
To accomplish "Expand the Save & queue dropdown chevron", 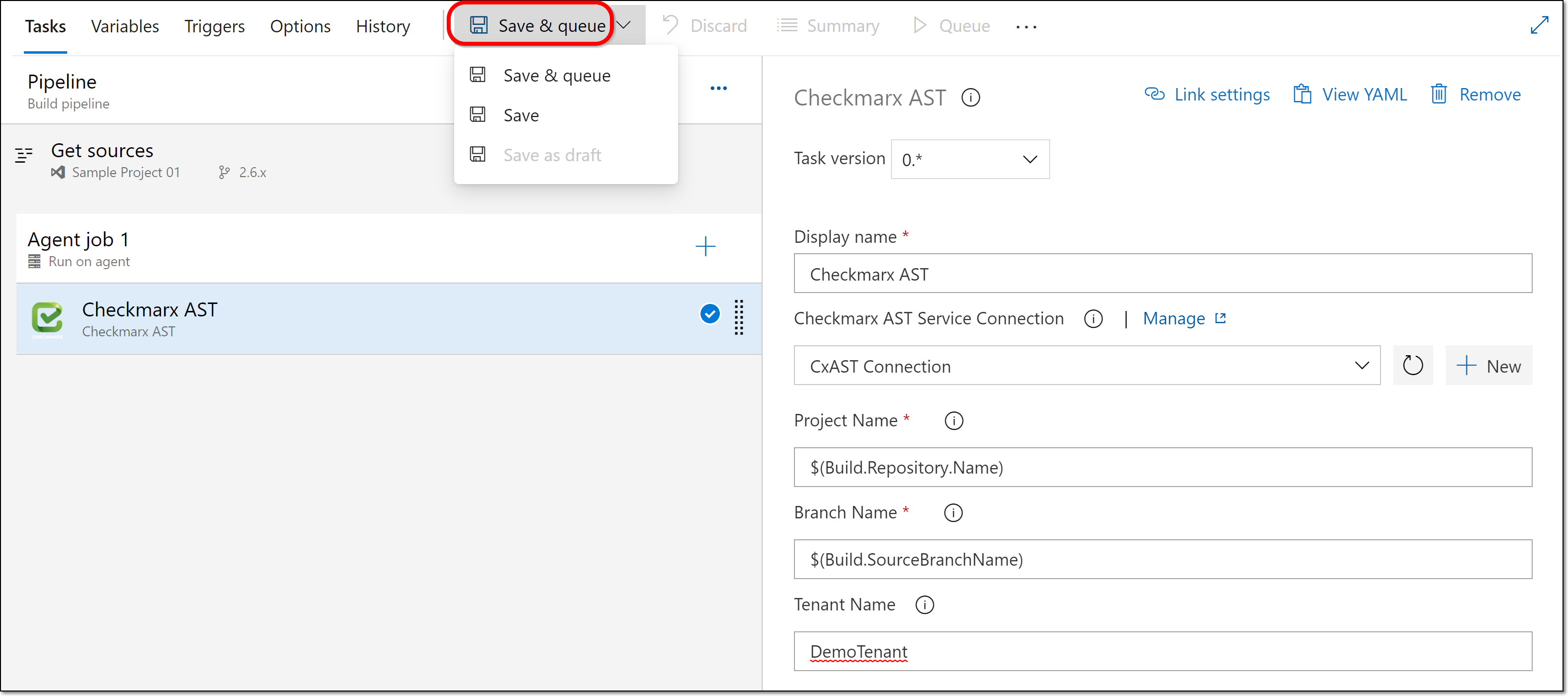I will coord(624,25).
